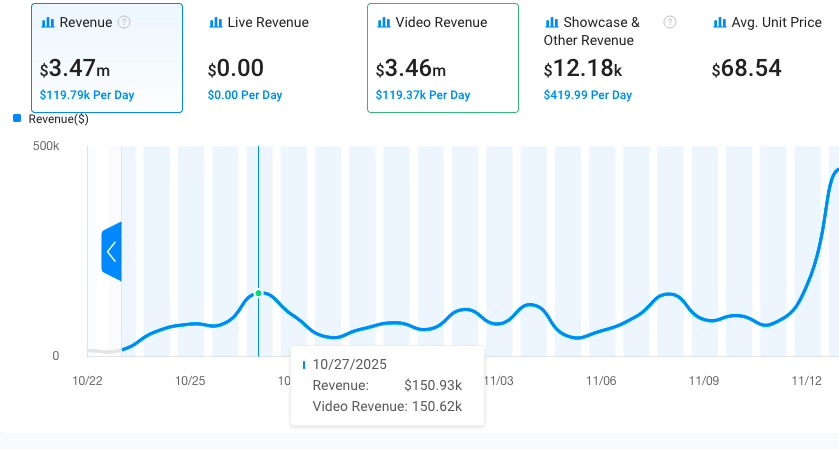The image size is (839, 449).
Task: Click the bar chart icon beside Avg. Unit Price
Action: pyautogui.click(x=720, y=22)
